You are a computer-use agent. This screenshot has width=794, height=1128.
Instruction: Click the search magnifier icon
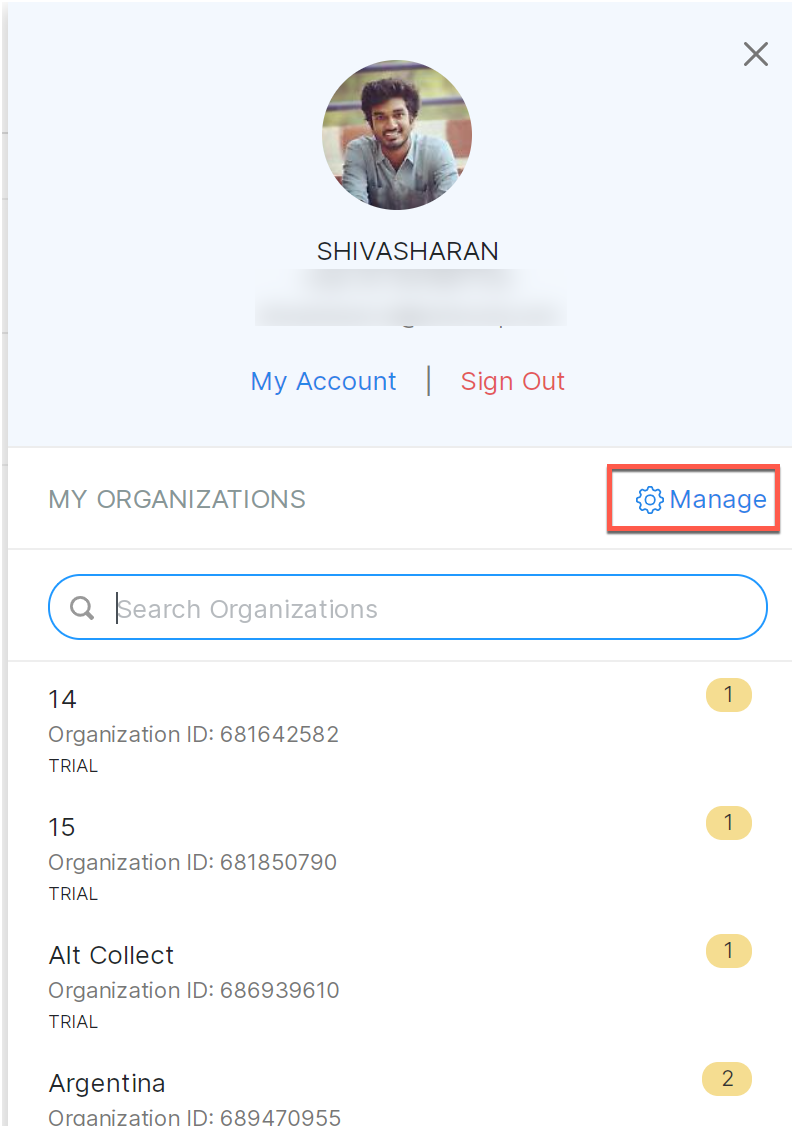pos(82,608)
